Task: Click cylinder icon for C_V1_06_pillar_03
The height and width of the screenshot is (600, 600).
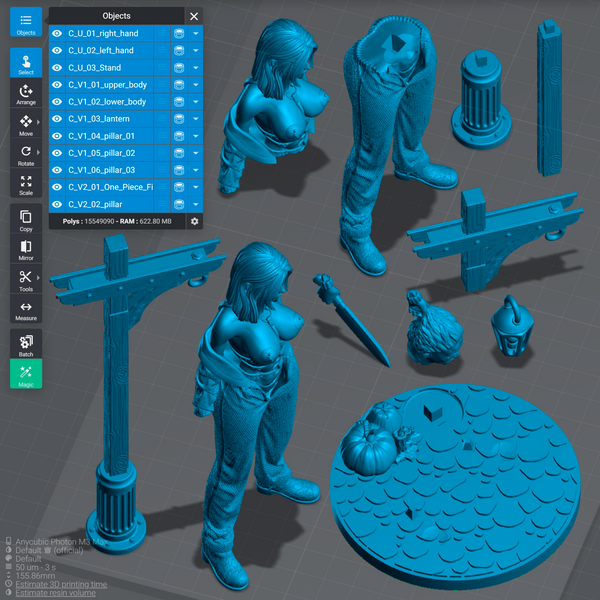Action: (x=179, y=170)
